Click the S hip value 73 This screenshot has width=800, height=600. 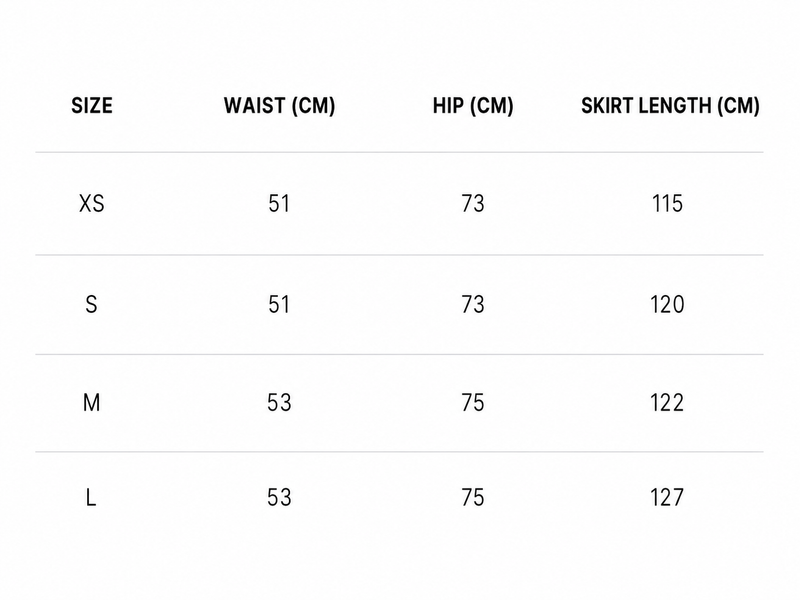point(473,305)
